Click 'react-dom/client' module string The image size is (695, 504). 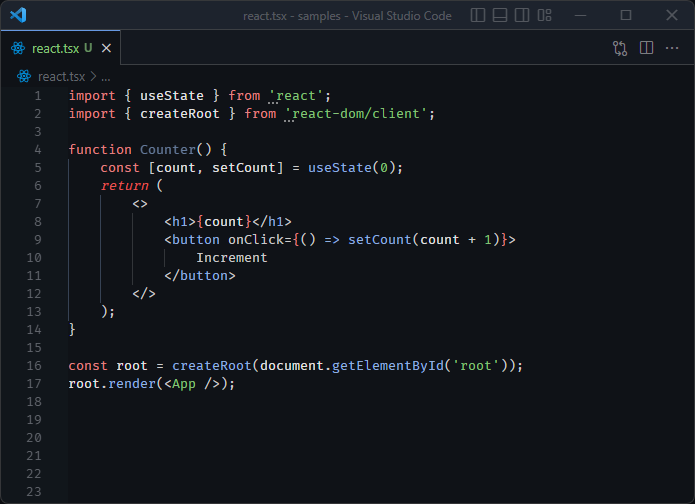tap(356, 114)
